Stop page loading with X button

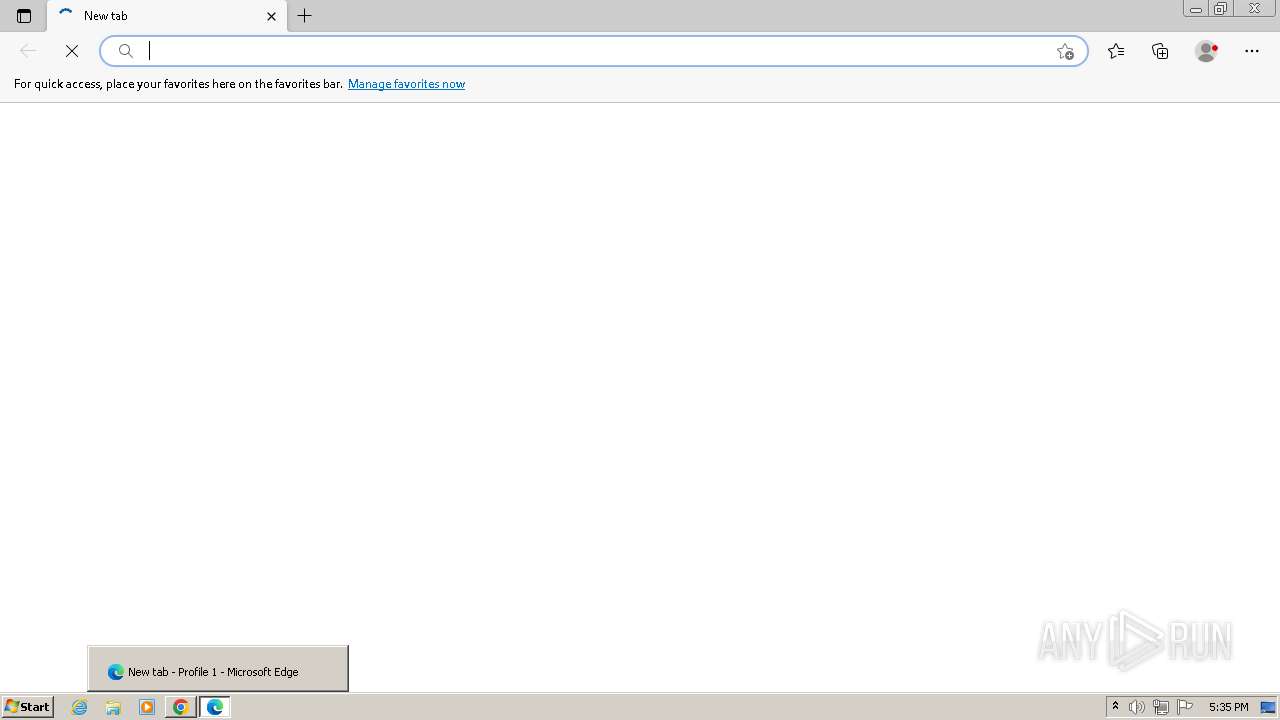pyautogui.click(x=72, y=51)
